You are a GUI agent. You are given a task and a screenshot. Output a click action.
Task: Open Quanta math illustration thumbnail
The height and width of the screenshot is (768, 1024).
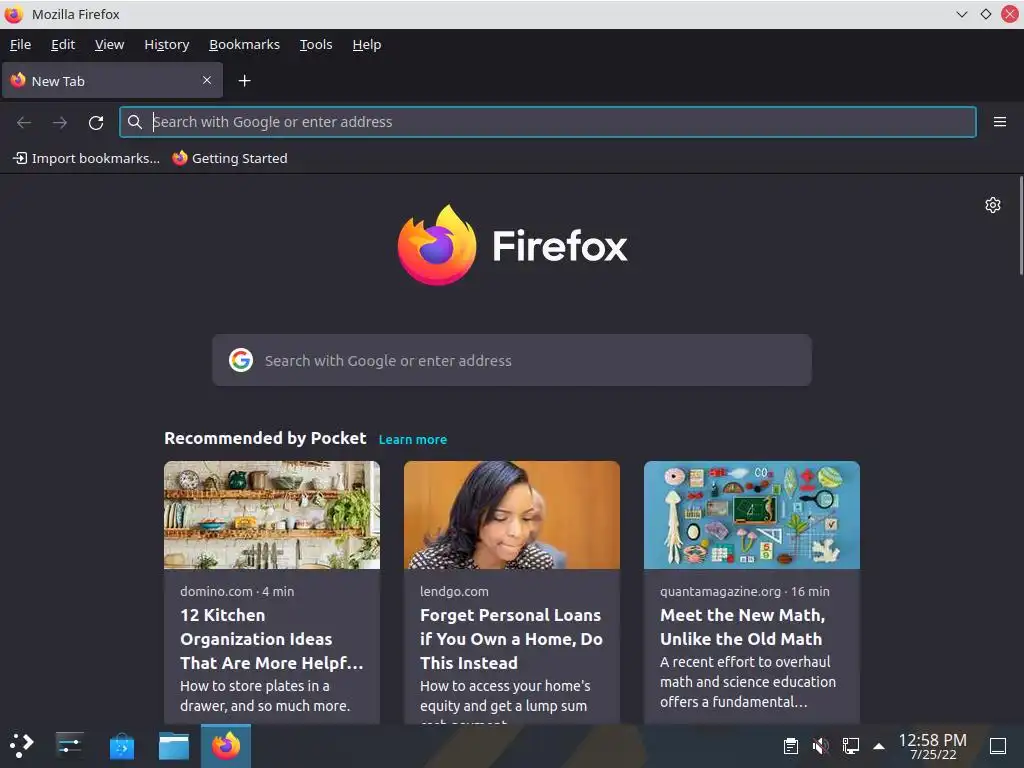click(752, 515)
